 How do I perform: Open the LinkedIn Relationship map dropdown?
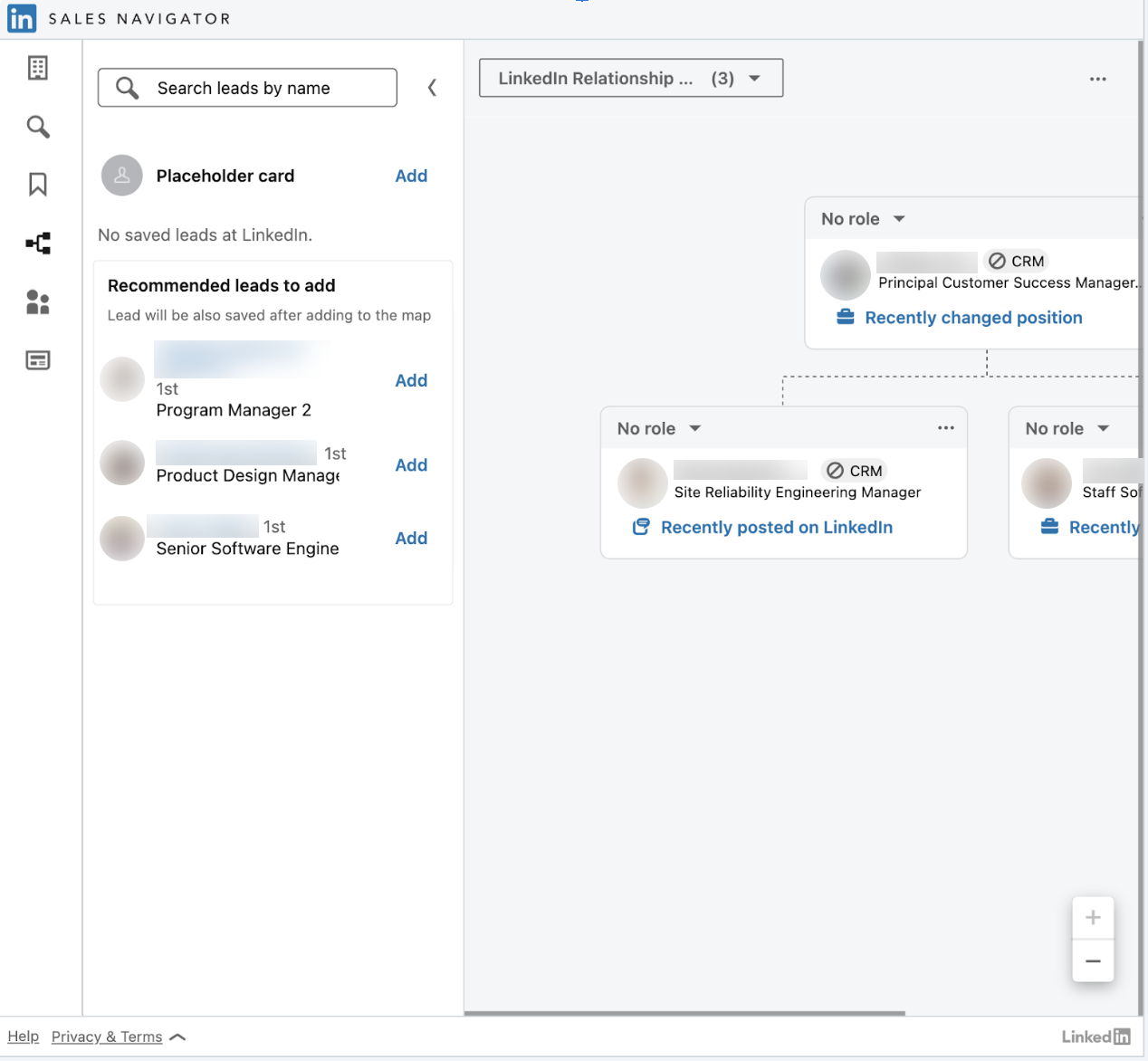tap(631, 78)
